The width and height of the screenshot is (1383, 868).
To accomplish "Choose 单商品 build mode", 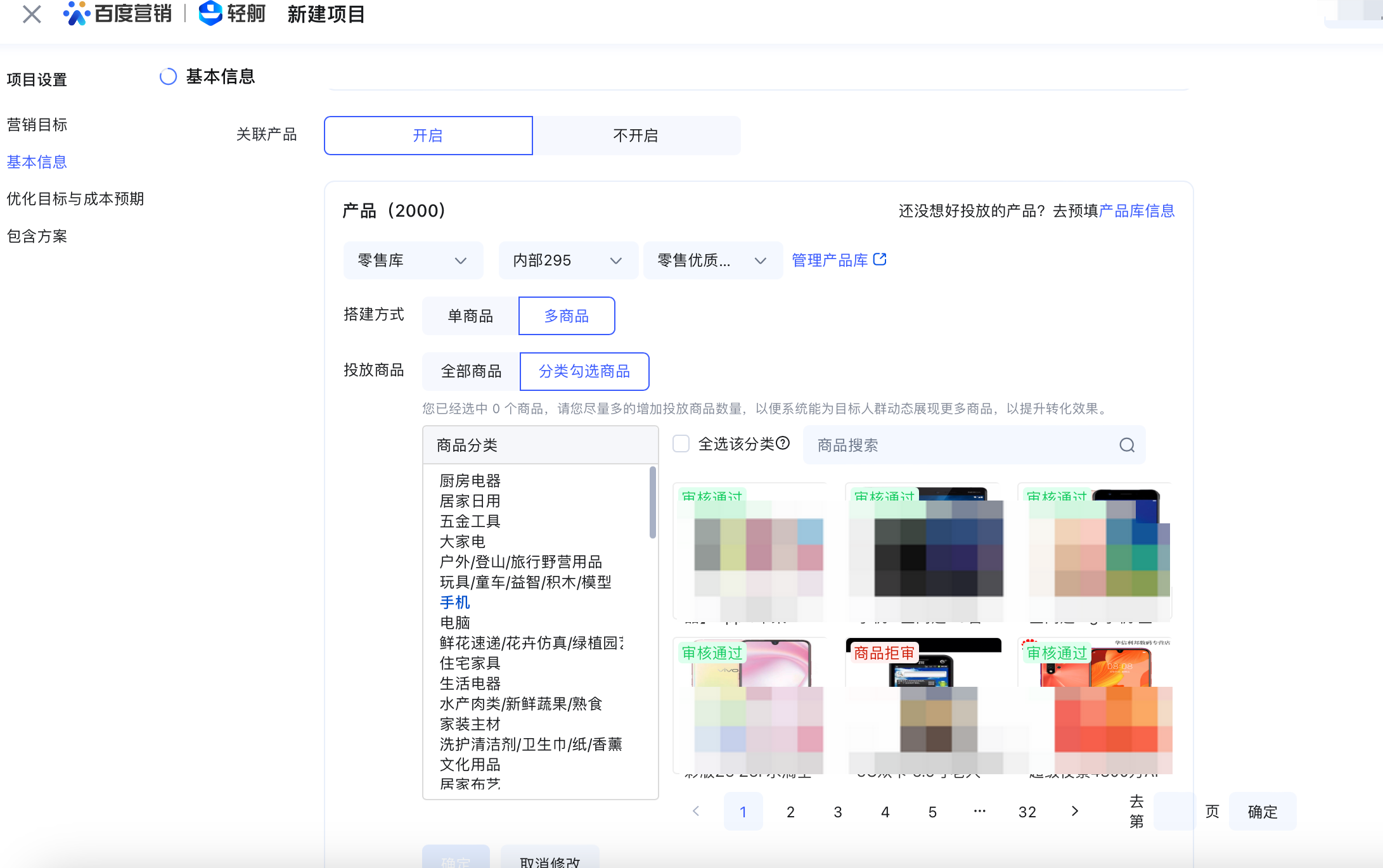I will click(x=470, y=316).
